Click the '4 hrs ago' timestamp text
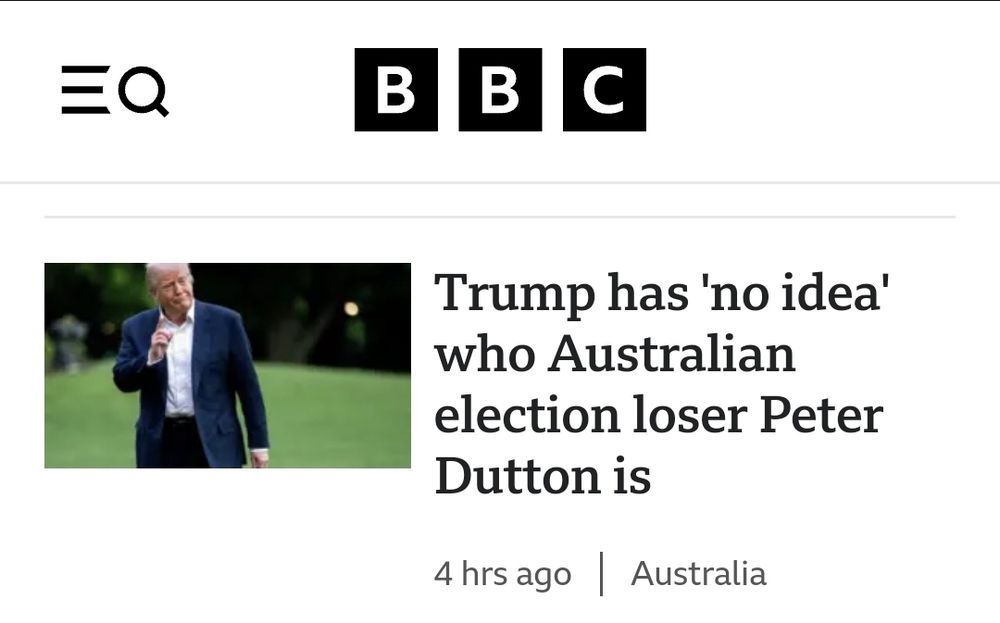Image resolution: width=1000 pixels, height=623 pixels. pos(501,574)
